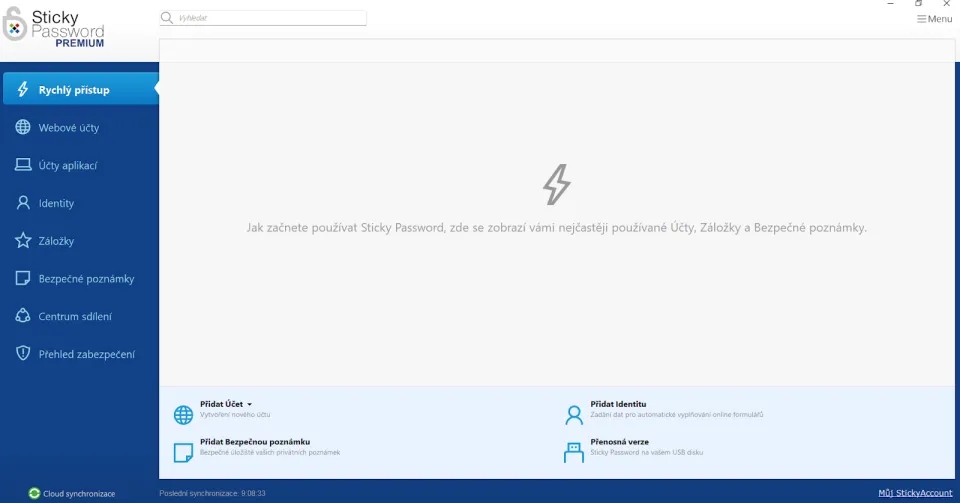Screen dimensions: 960x503
Task: Click the person icon beside Přidat Identitu
Action: click(x=574, y=414)
